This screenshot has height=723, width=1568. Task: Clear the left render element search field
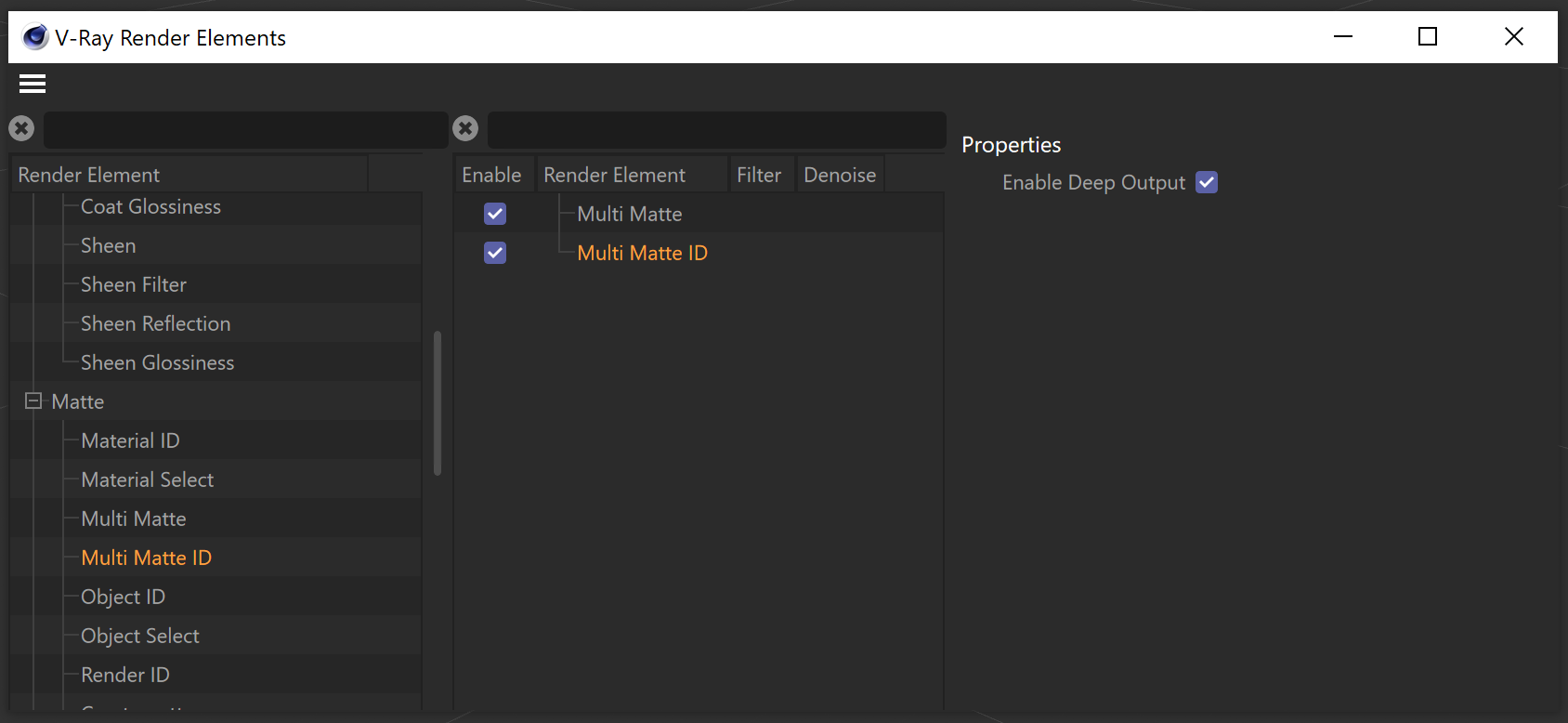click(21, 128)
